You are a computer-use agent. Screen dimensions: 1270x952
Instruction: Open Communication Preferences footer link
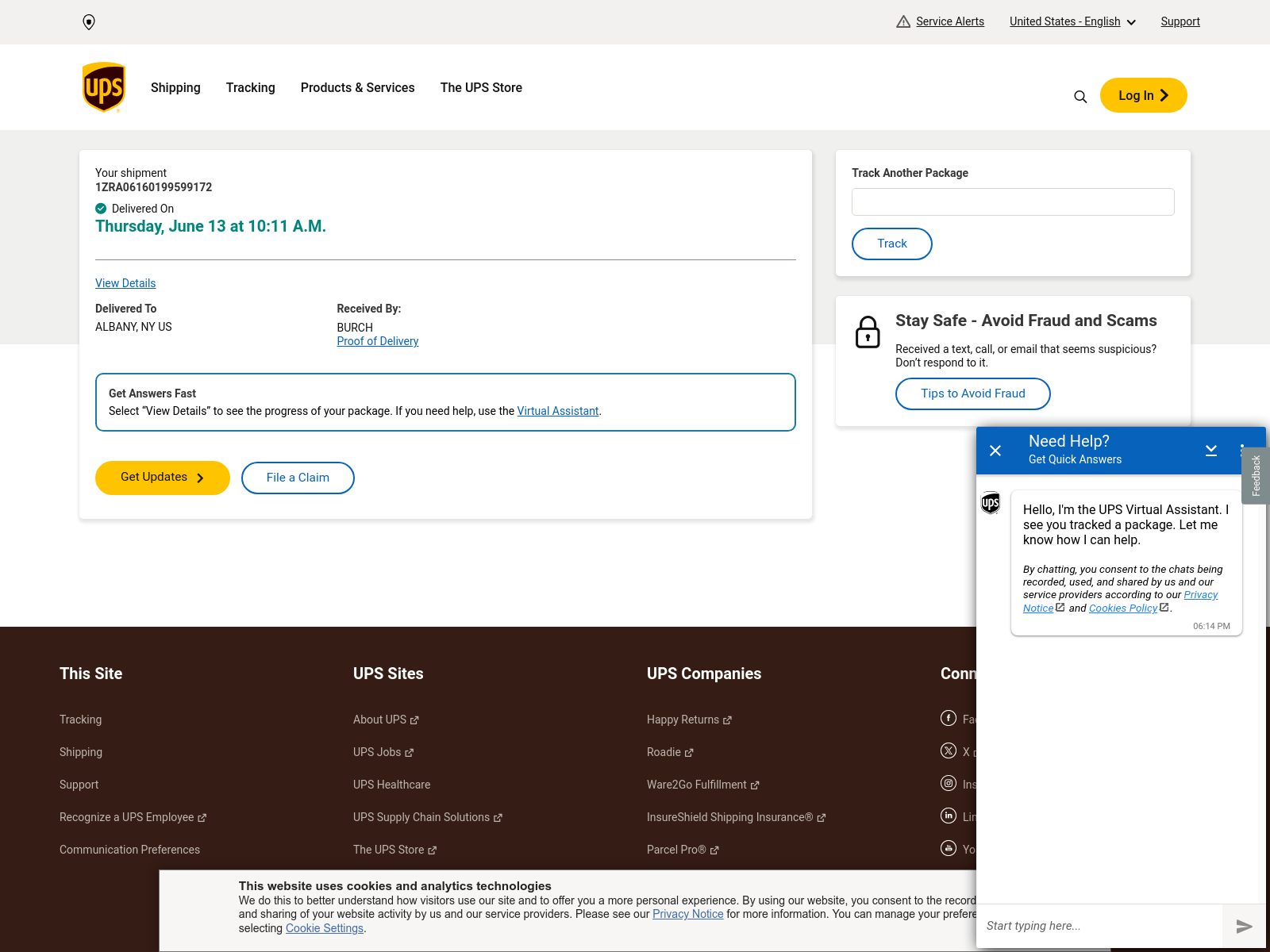pyautogui.click(x=129, y=850)
